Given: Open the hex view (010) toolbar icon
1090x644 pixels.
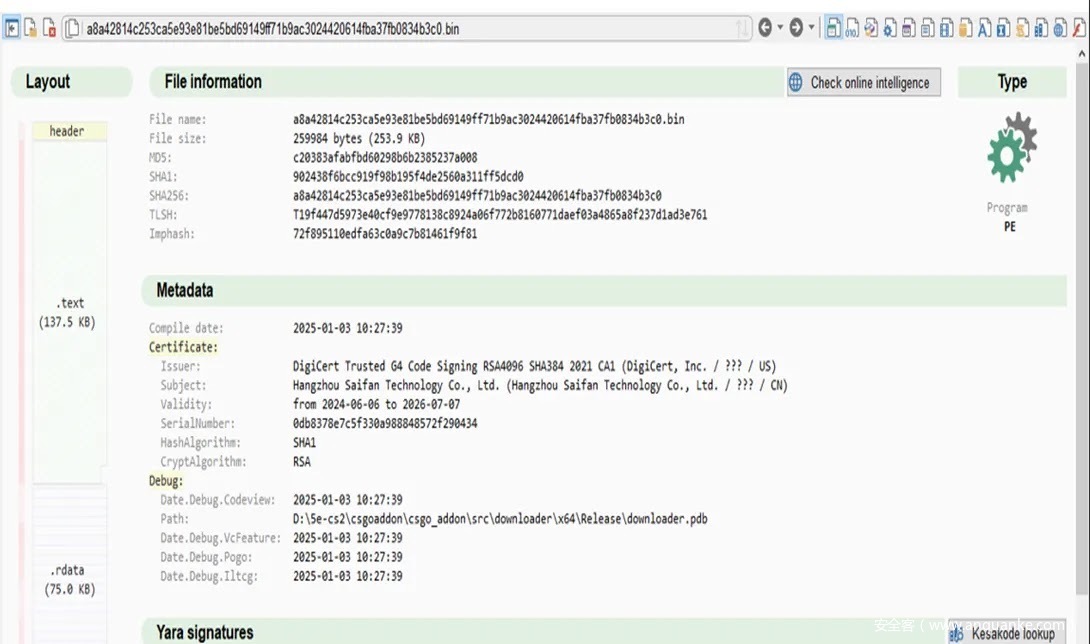Looking at the screenshot, I should coord(852,28).
